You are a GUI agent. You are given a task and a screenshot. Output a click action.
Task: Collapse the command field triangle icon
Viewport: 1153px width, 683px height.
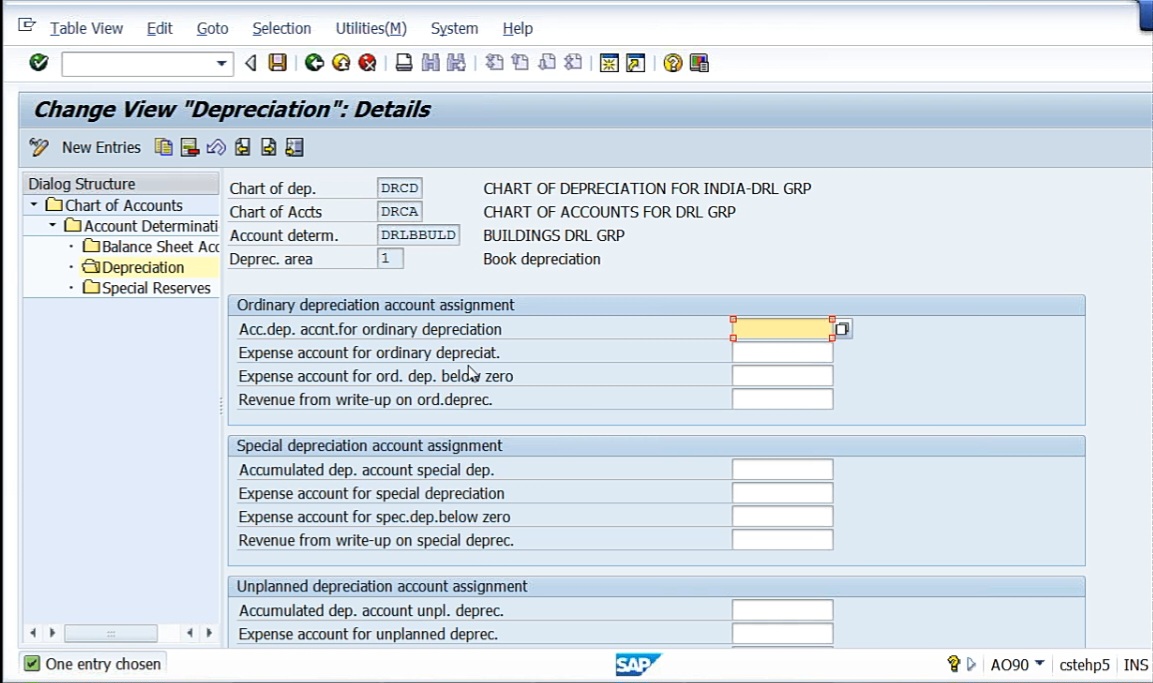coord(251,63)
